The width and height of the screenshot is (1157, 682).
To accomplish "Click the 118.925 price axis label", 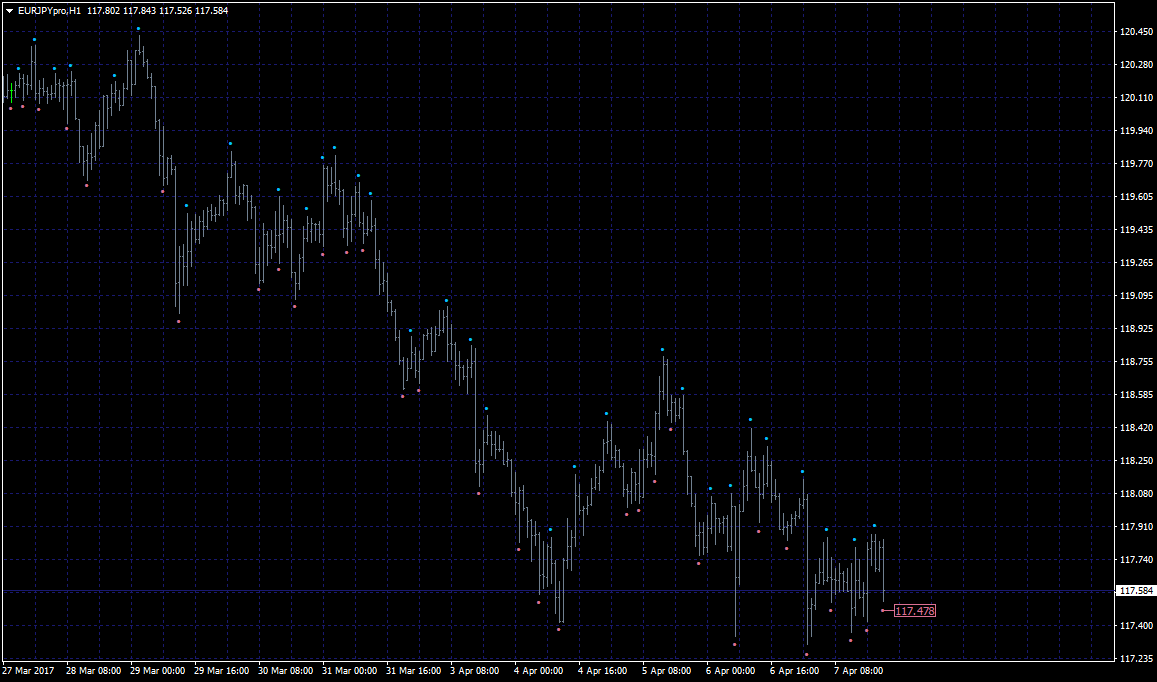I will [x=1136, y=328].
